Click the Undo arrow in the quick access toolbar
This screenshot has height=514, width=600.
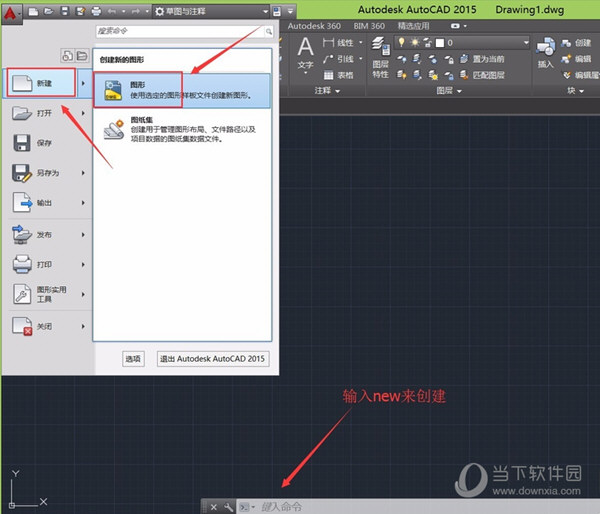(x=112, y=11)
